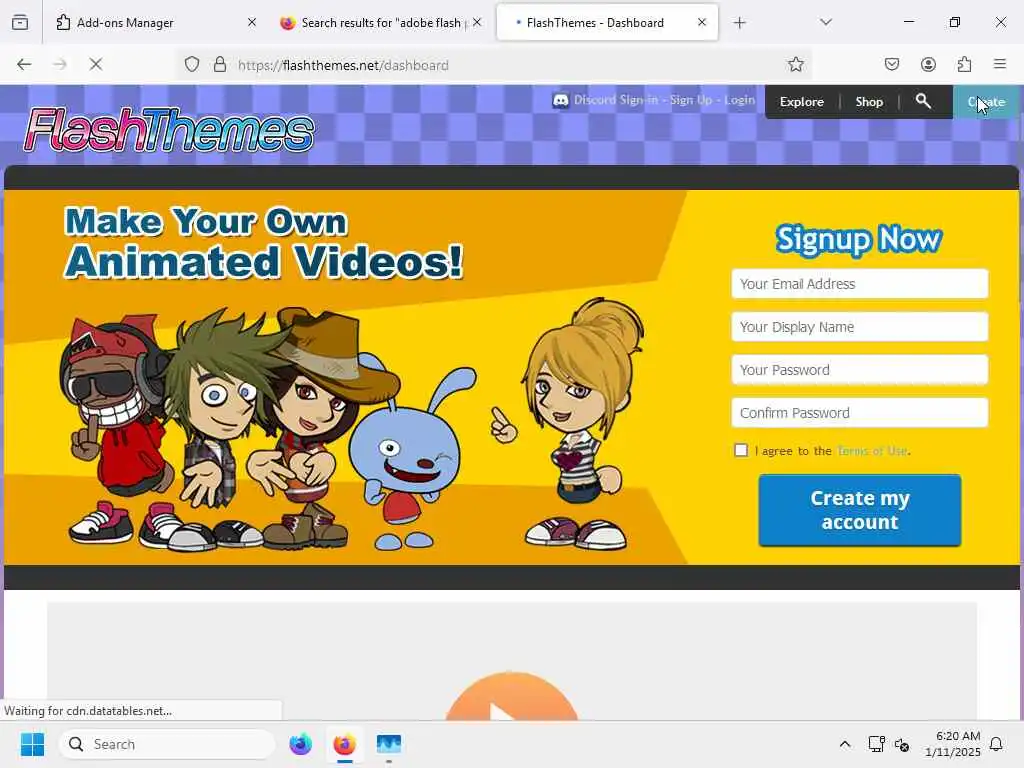This screenshot has height=768, width=1024.
Task: Open the Windows Start menu
Action: coord(32,744)
